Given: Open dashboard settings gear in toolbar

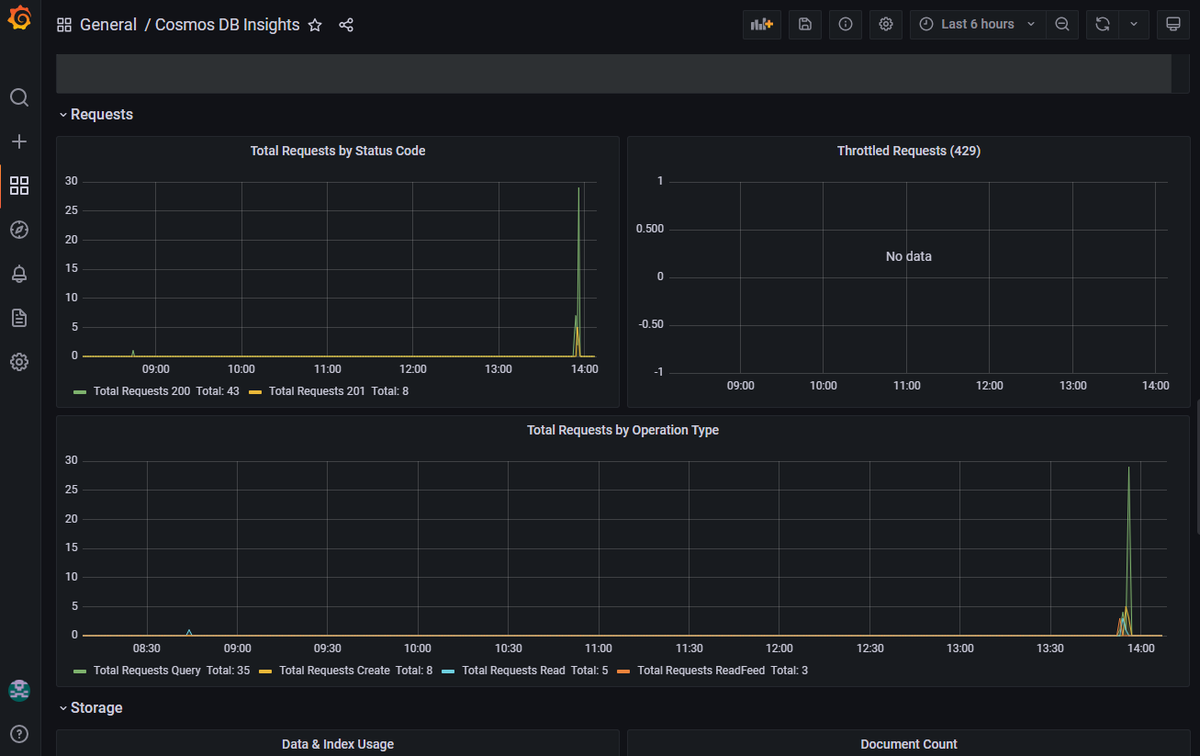Looking at the screenshot, I should pos(885,25).
